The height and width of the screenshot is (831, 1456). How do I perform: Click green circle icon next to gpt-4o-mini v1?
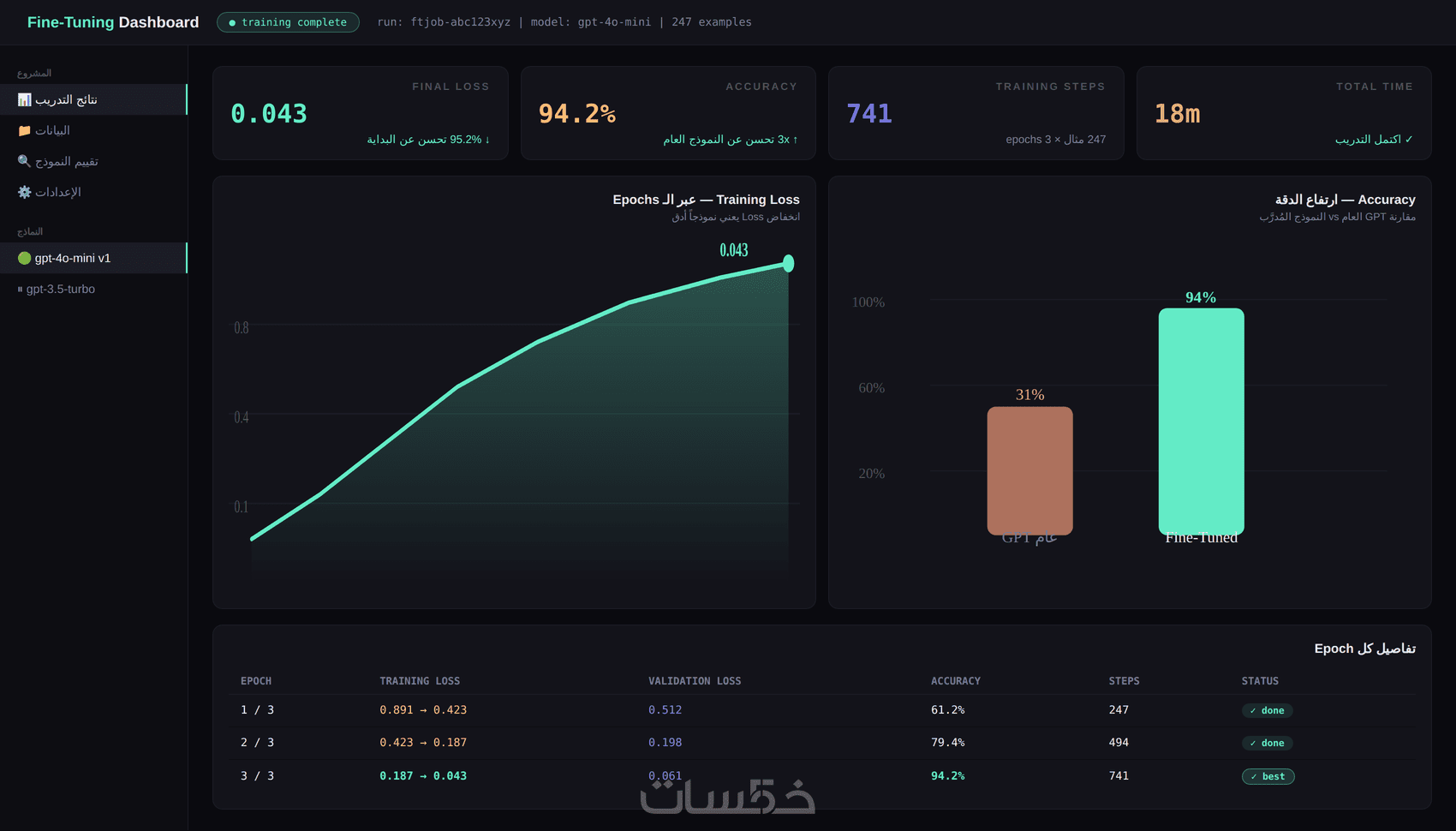24,258
